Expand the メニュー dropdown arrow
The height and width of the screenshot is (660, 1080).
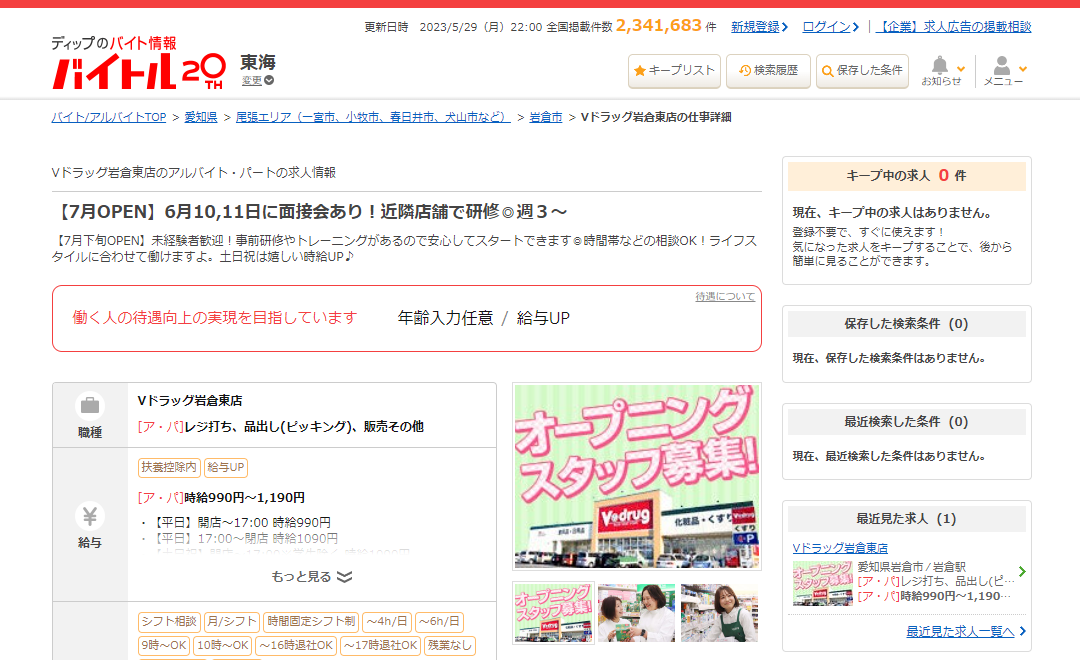point(1023,69)
